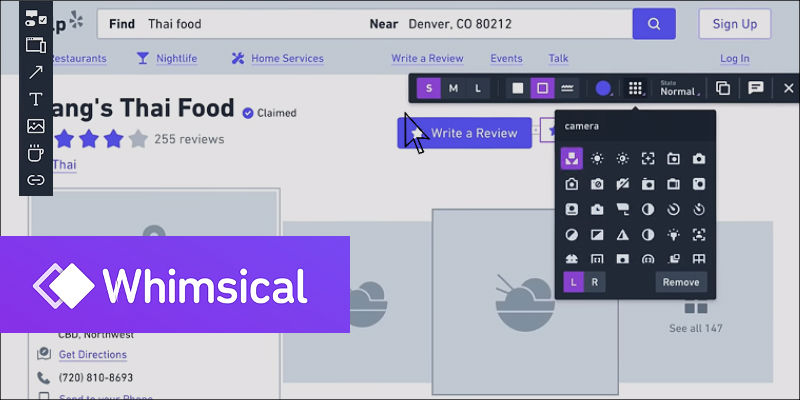Viewport: 800px width, 400px height.
Task: Switch to the outlined button style
Action: tap(542, 88)
